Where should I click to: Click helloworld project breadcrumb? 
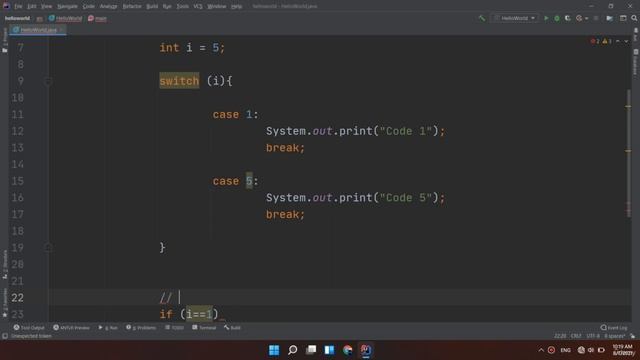[x=17, y=18]
